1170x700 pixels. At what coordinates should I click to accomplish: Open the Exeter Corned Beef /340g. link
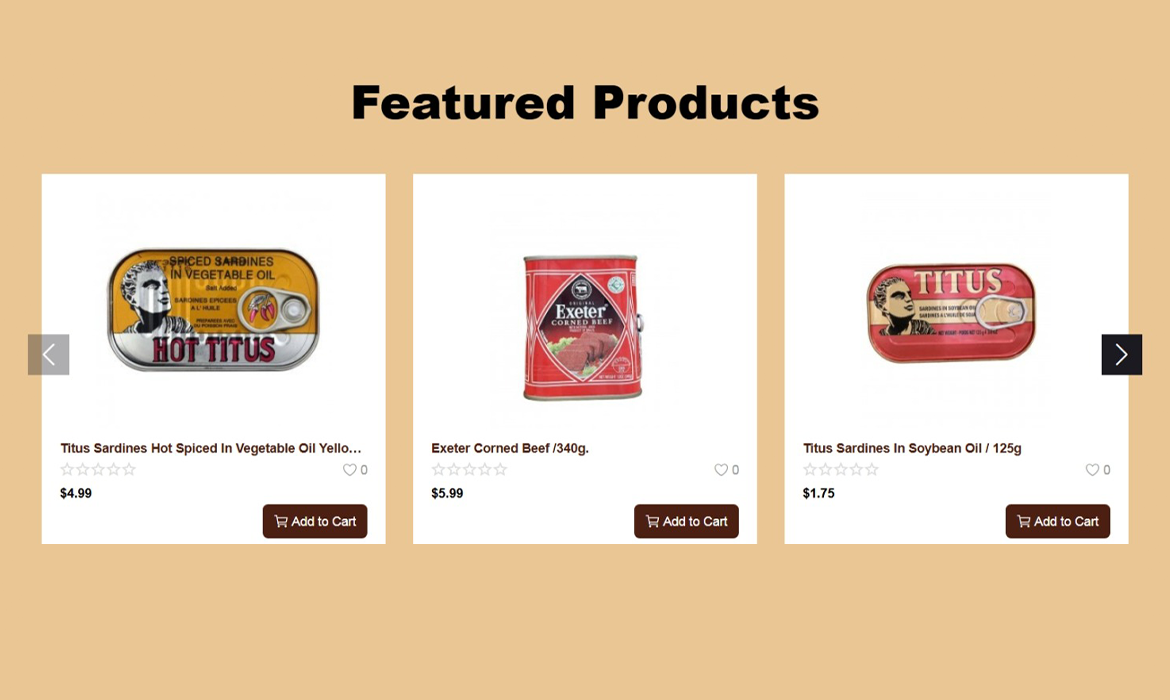[510, 448]
